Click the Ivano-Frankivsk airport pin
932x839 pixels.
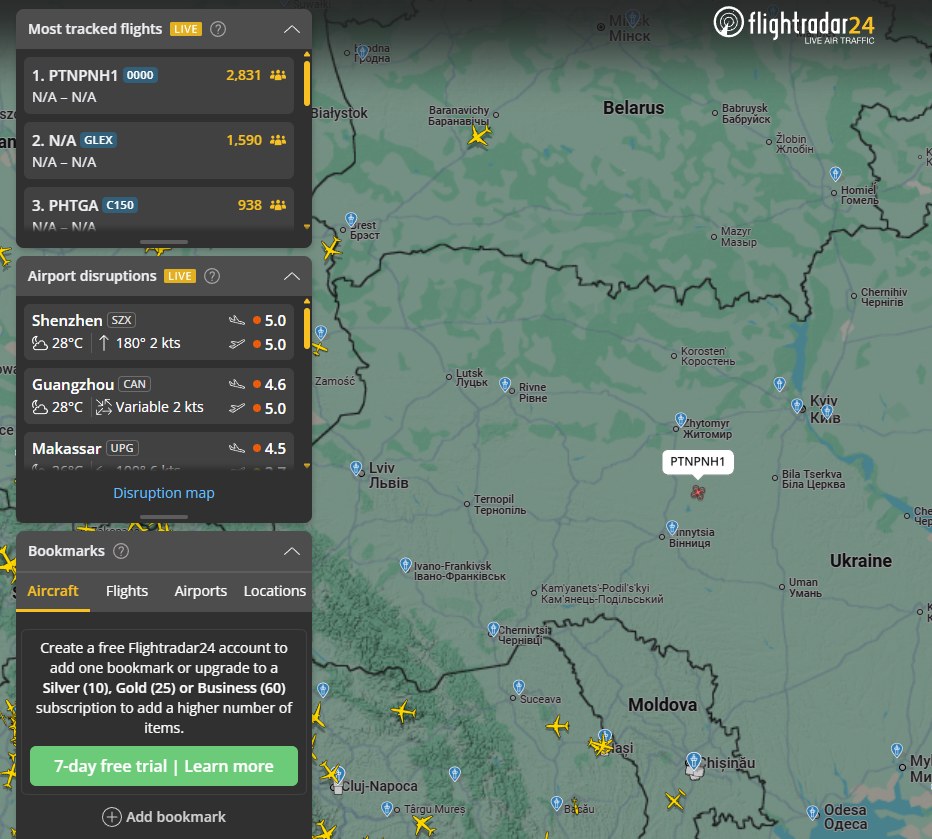click(406, 564)
